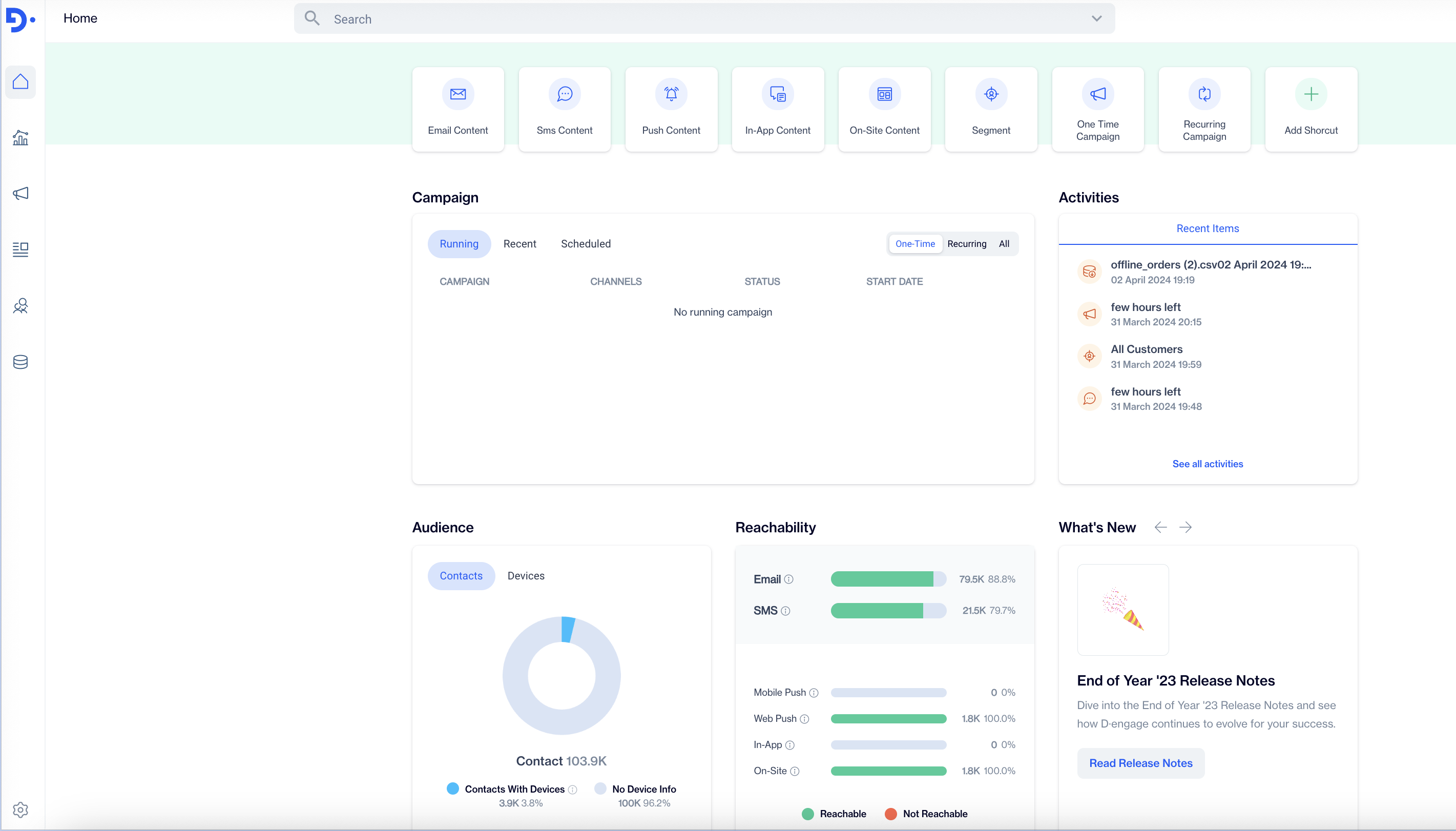Expand the search bar dropdown chevron

(x=1096, y=19)
